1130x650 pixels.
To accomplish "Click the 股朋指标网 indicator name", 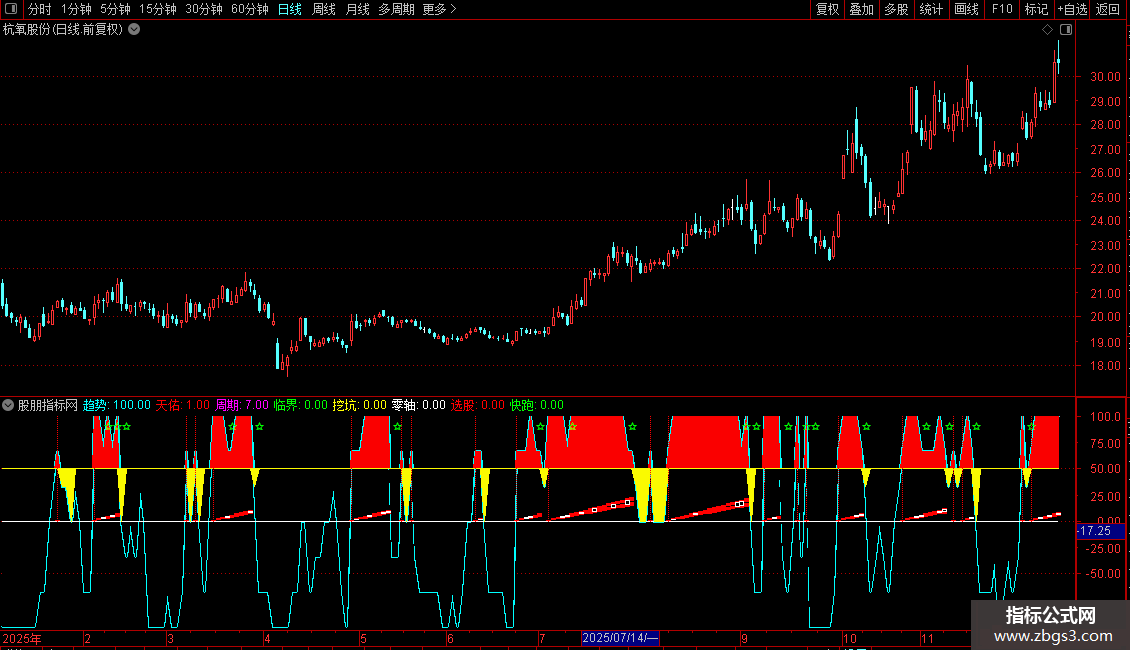I will [48, 405].
